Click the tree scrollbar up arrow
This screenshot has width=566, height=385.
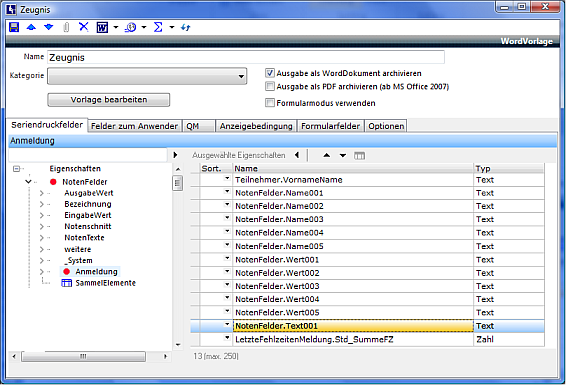178,169
